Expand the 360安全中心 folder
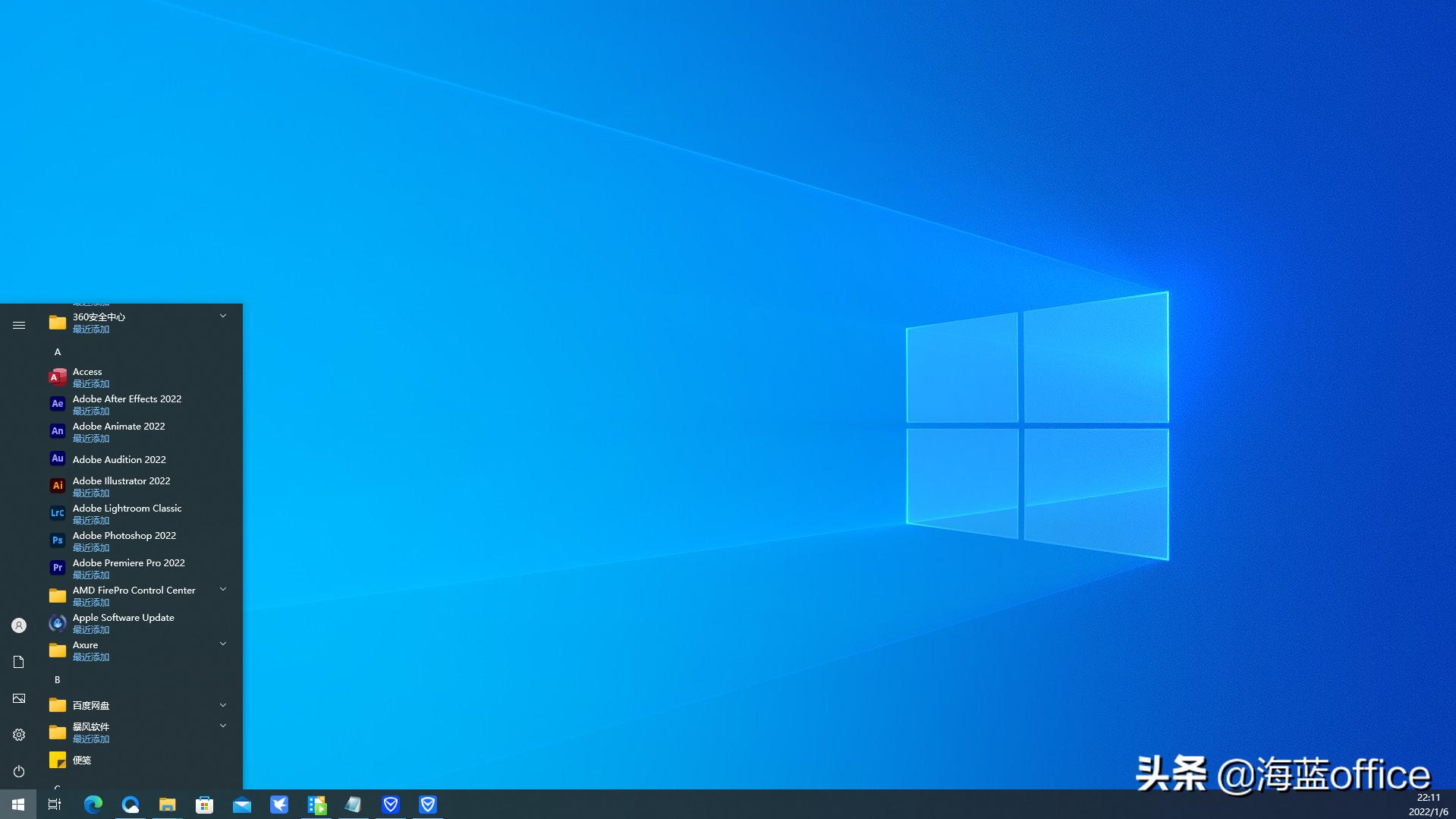The height and width of the screenshot is (819, 1456). pyautogui.click(x=222, y=315)
